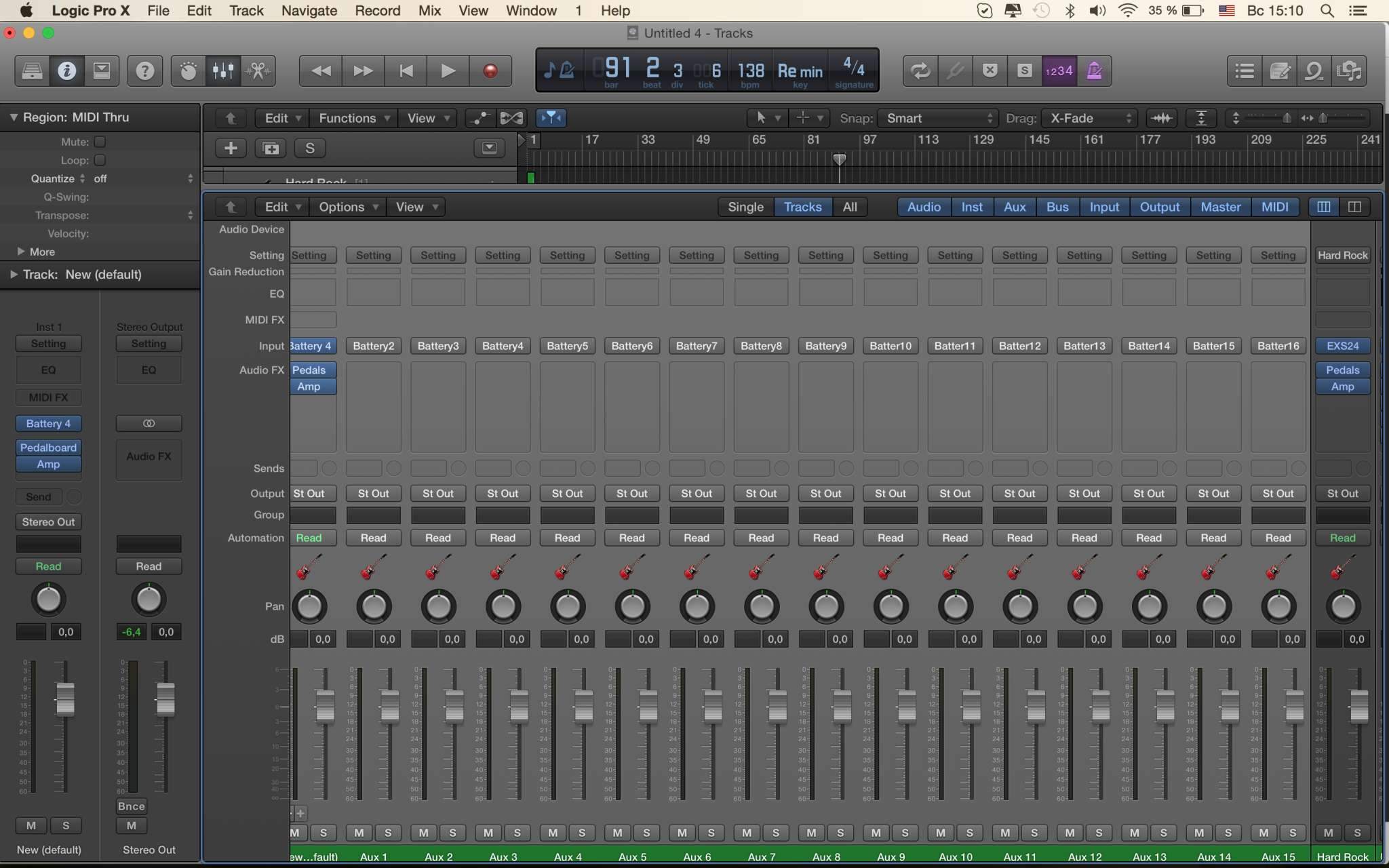Expand the More section in Region inspector

[x=21, y=252]
